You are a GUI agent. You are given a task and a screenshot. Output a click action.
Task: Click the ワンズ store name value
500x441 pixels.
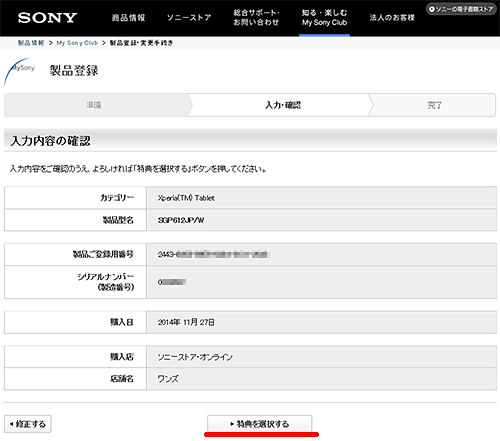(x=168, y=379)
